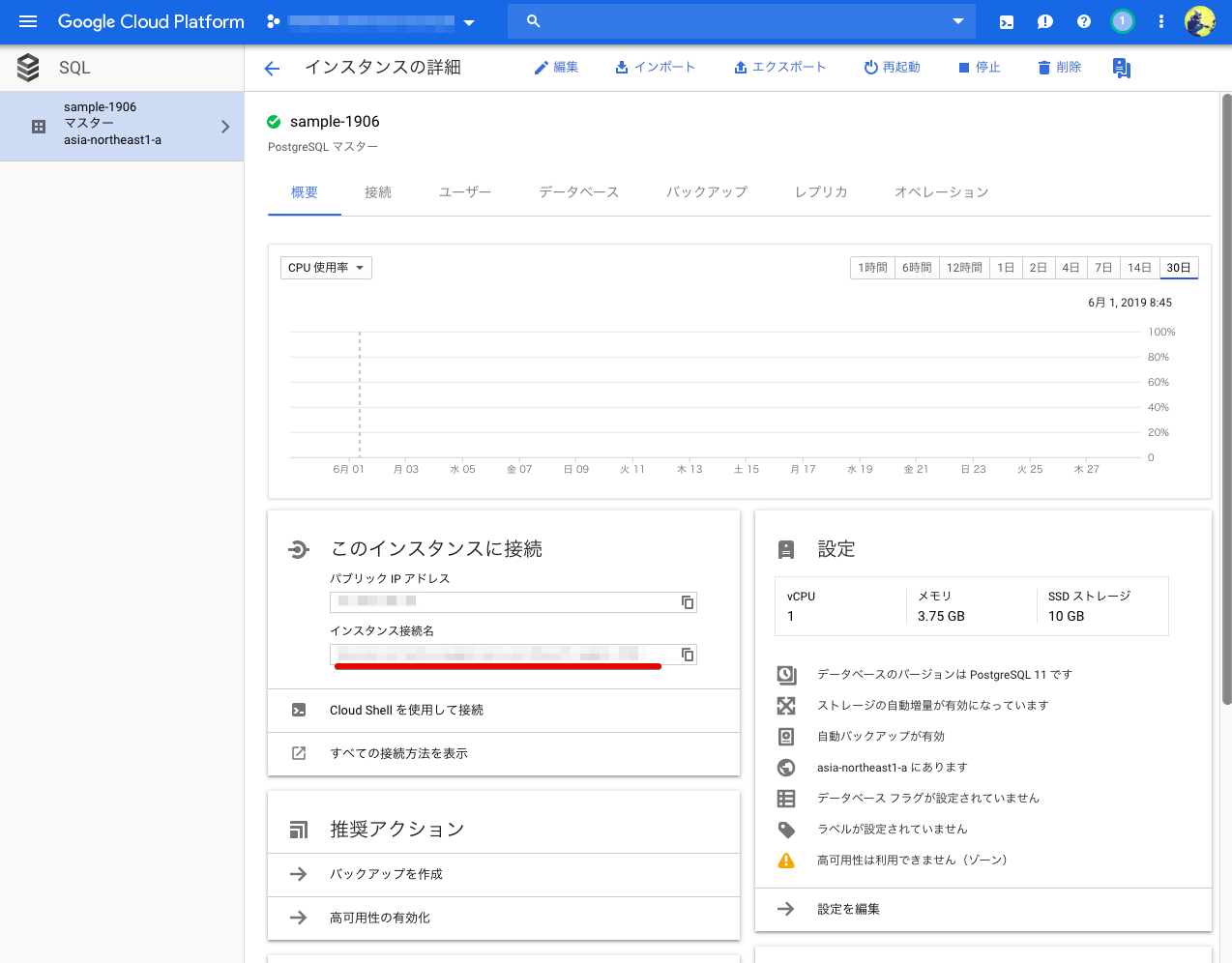Select the 6時間 time range
The width and height of the screenshot is (1232, 963).
pos(917,268)
